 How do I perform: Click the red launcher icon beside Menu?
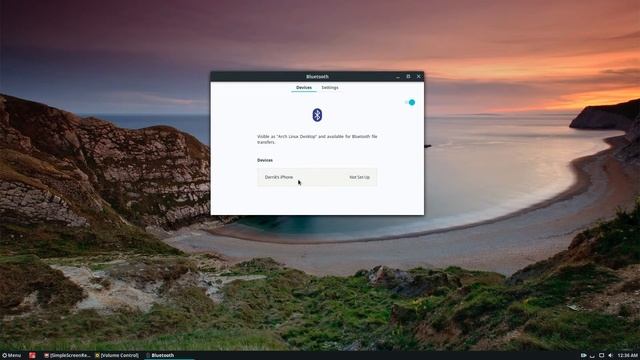pyautogui.click(x=32, y=356)
